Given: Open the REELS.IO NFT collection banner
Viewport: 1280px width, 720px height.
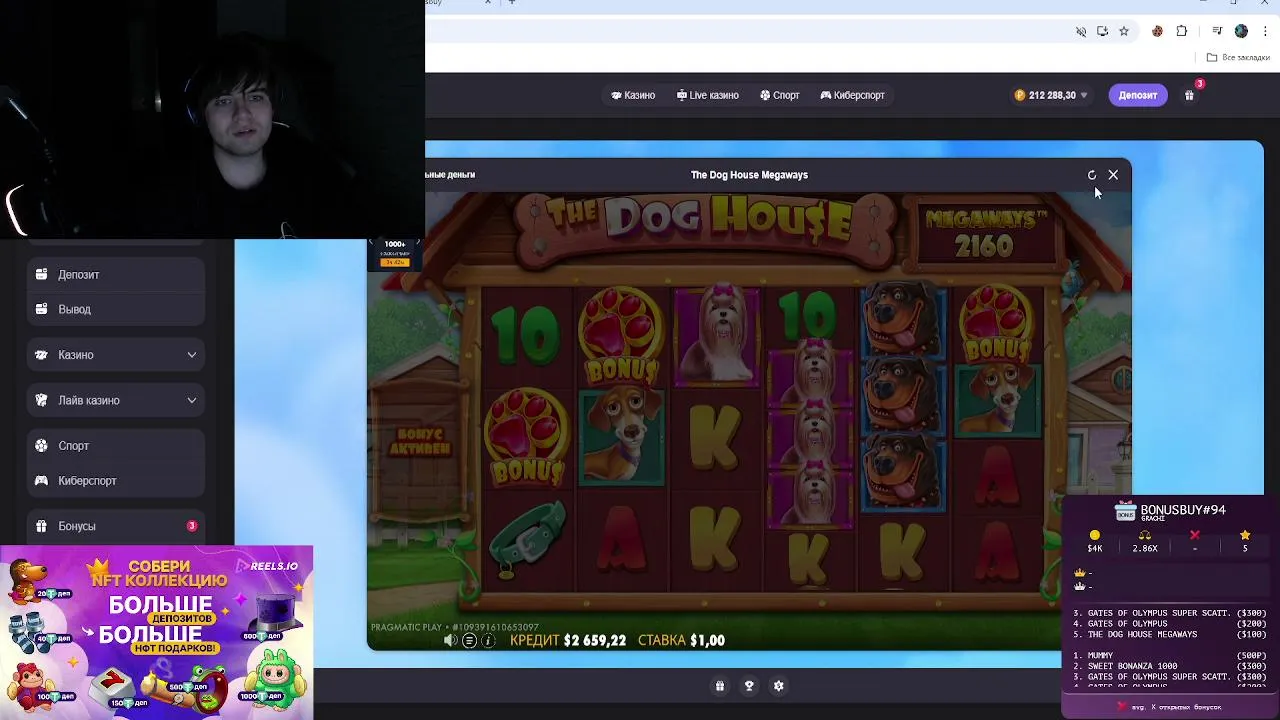Looking at the screenshot, I should [x=157, y=632].
